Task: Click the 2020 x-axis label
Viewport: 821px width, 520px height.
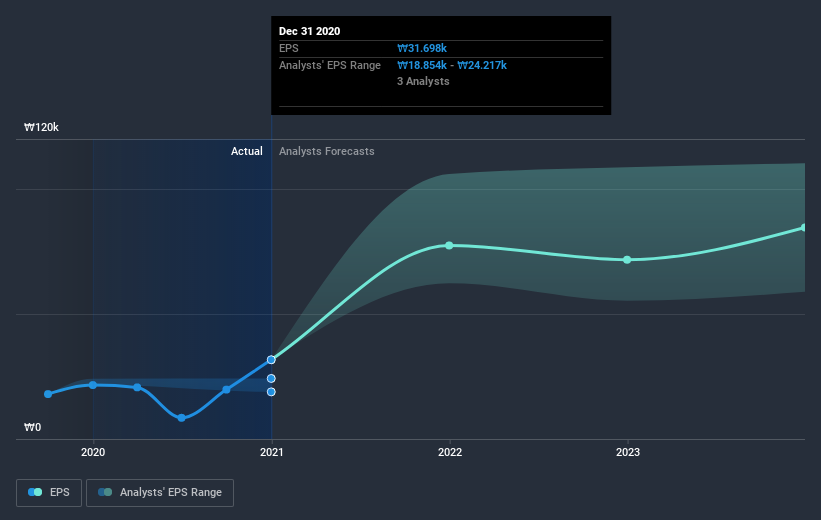Action: [x=93, y=452]
